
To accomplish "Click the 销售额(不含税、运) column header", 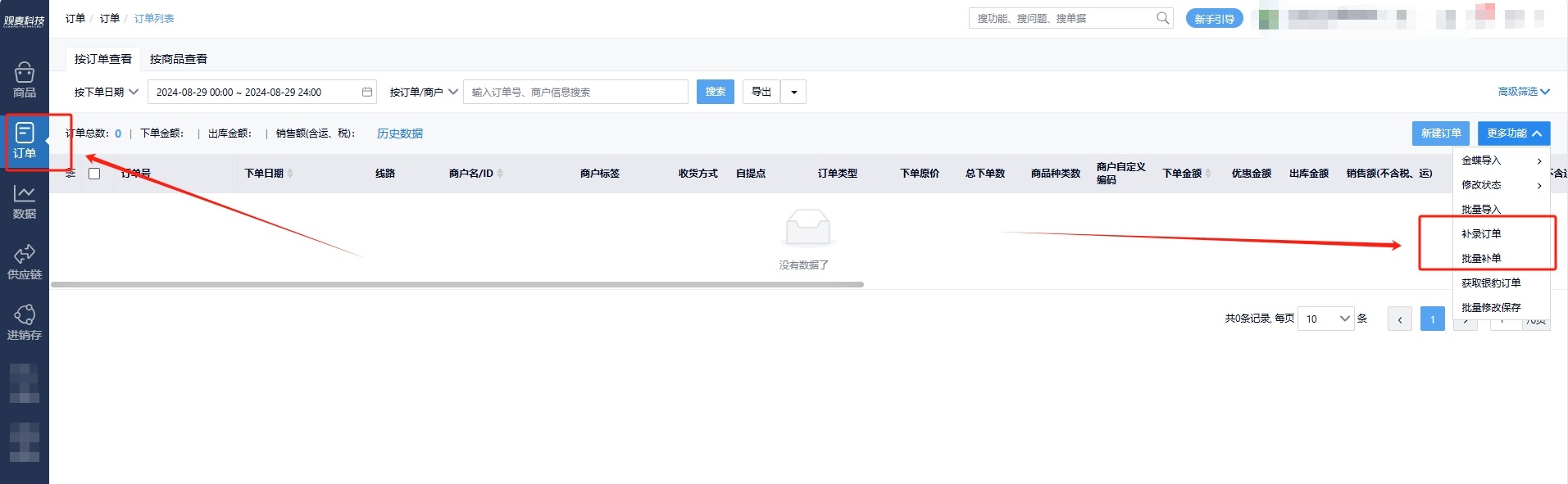I will (1389, 174).
